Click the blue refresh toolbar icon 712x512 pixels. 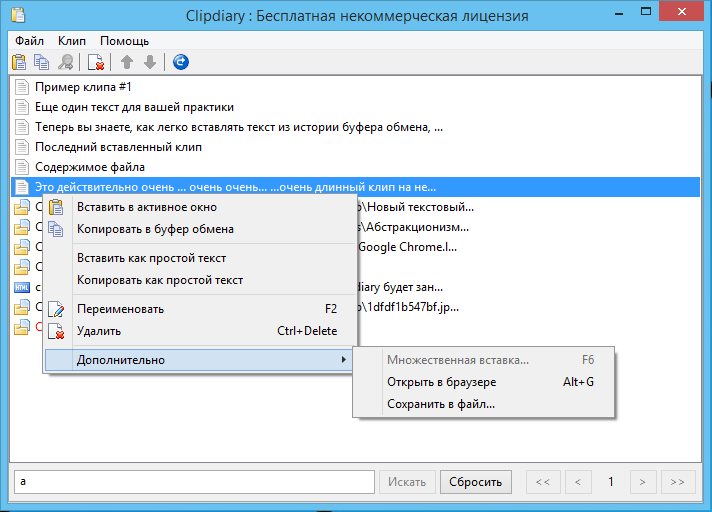pos(181,62)
